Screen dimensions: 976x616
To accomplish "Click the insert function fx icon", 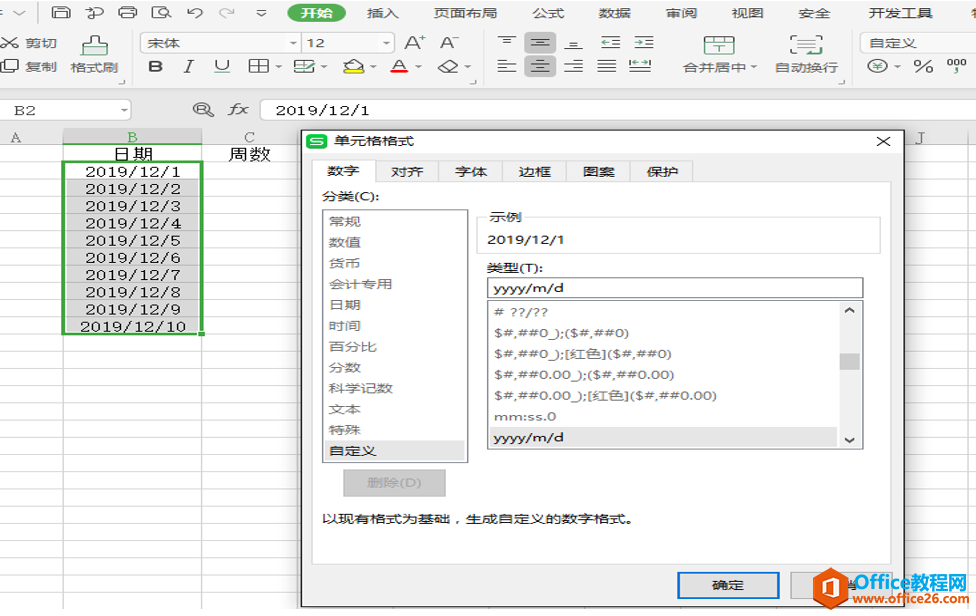I will tap(238, 110).
